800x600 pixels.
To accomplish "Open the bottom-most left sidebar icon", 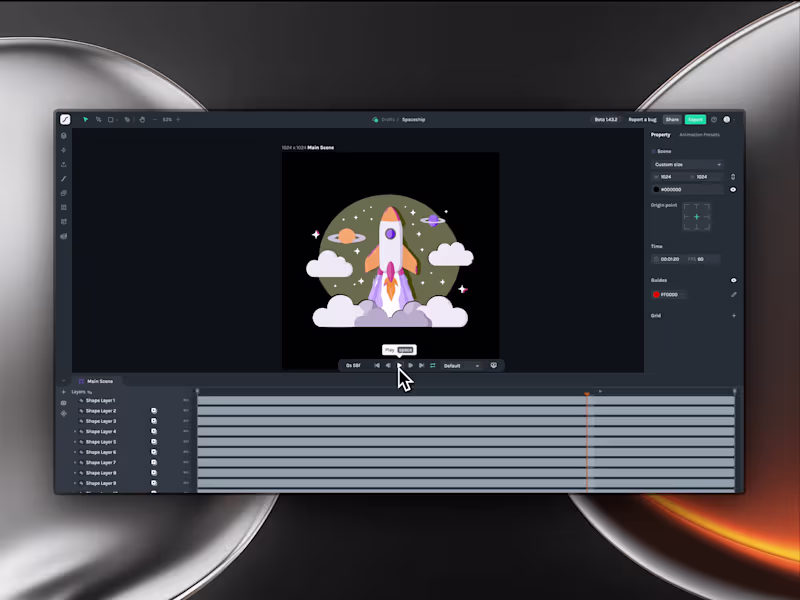I will coord(64,236).
